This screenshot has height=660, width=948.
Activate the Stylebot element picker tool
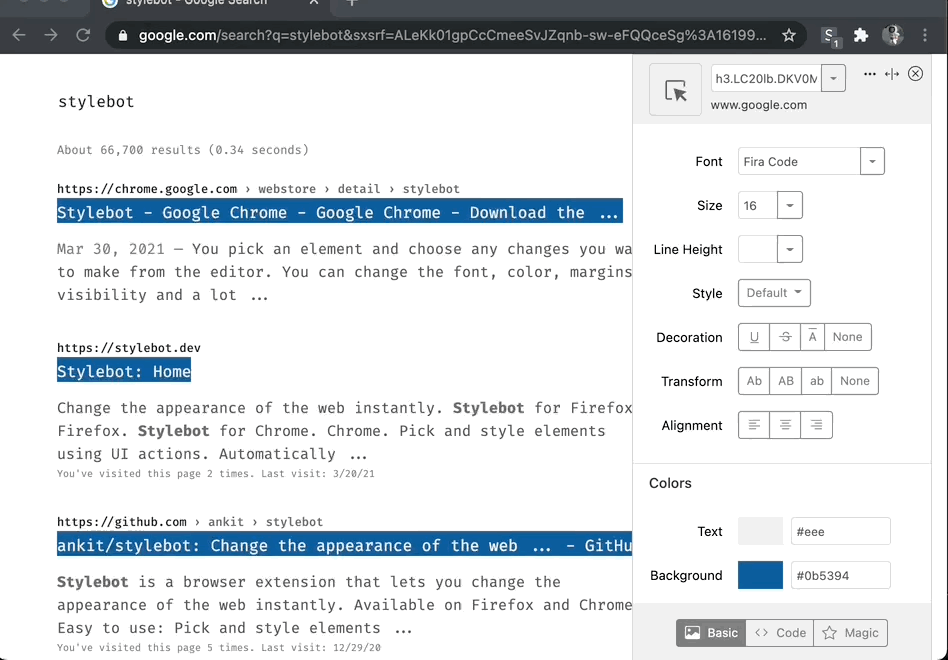[675, 89]
